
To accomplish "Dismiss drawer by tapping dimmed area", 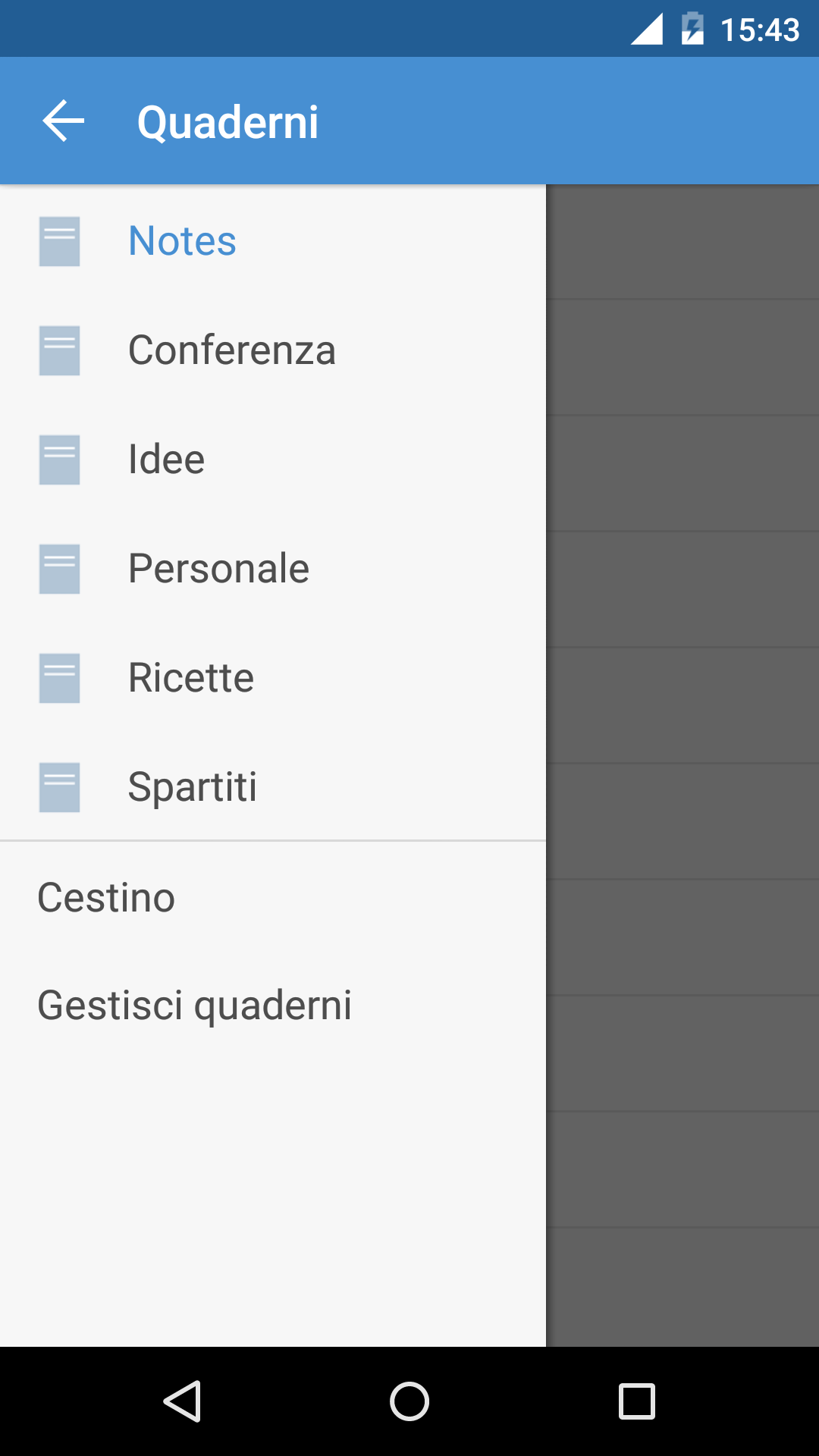I will pyautogui.click(x=682, y=766).
